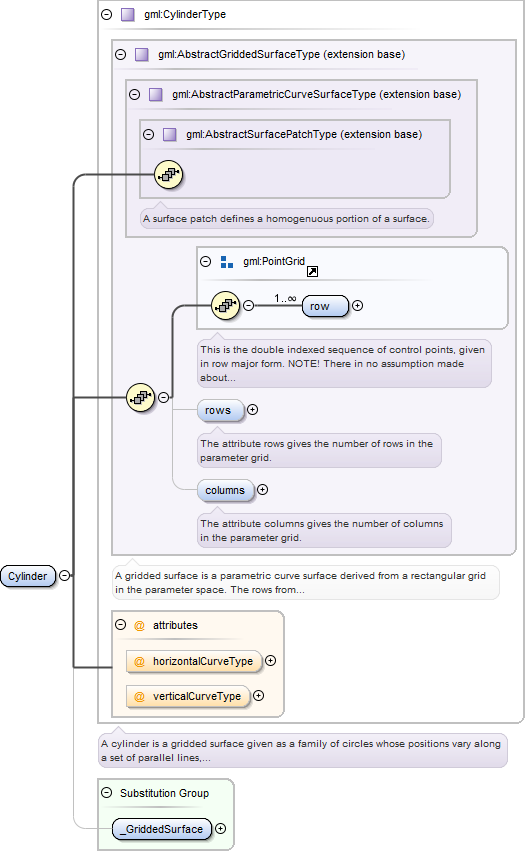Image resolution: width=526 pixels, height=852 pixels.
Task: Select the _GriddedSurface element
Action: tap(162, 829)
